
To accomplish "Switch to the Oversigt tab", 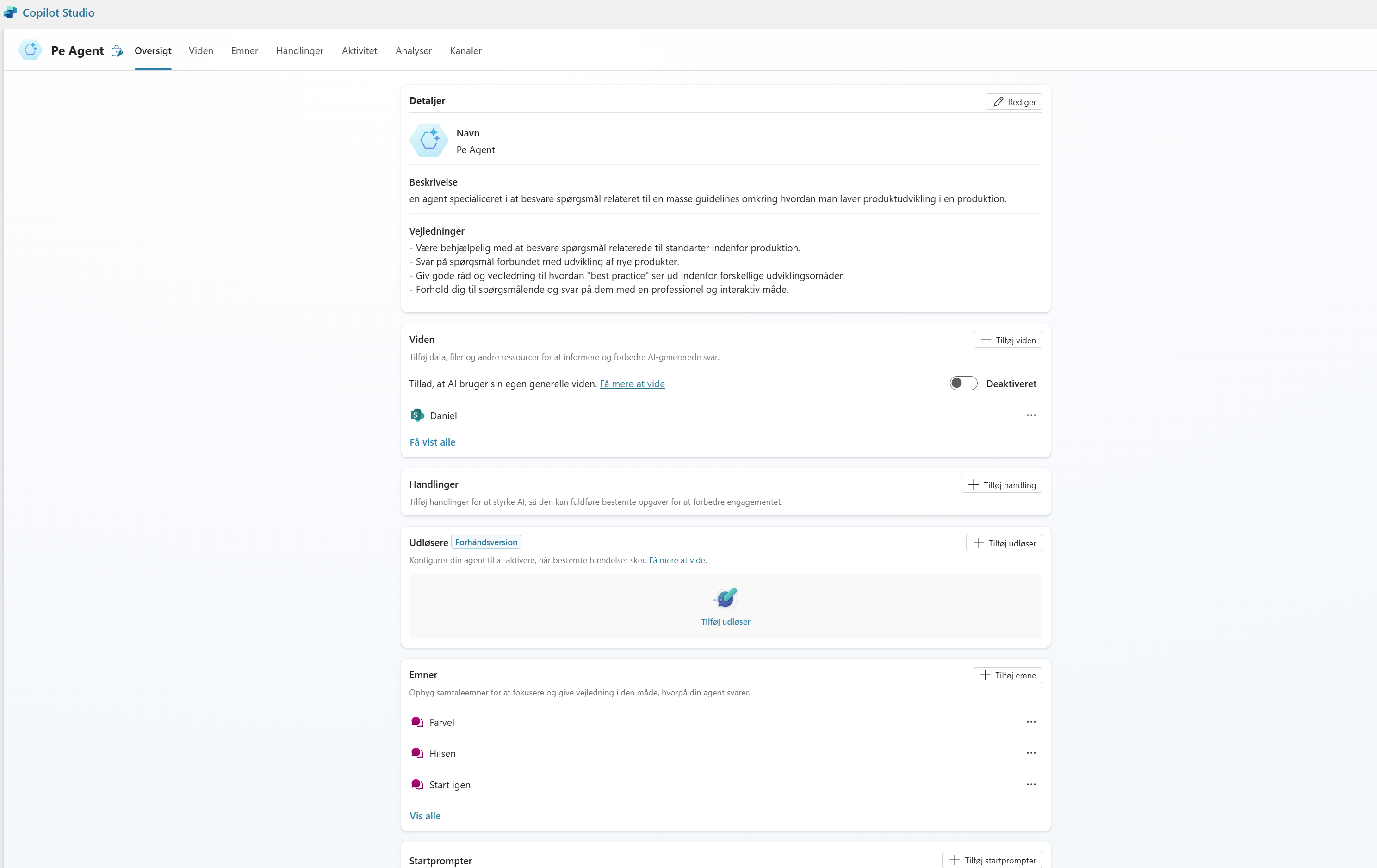I will 153,51.
